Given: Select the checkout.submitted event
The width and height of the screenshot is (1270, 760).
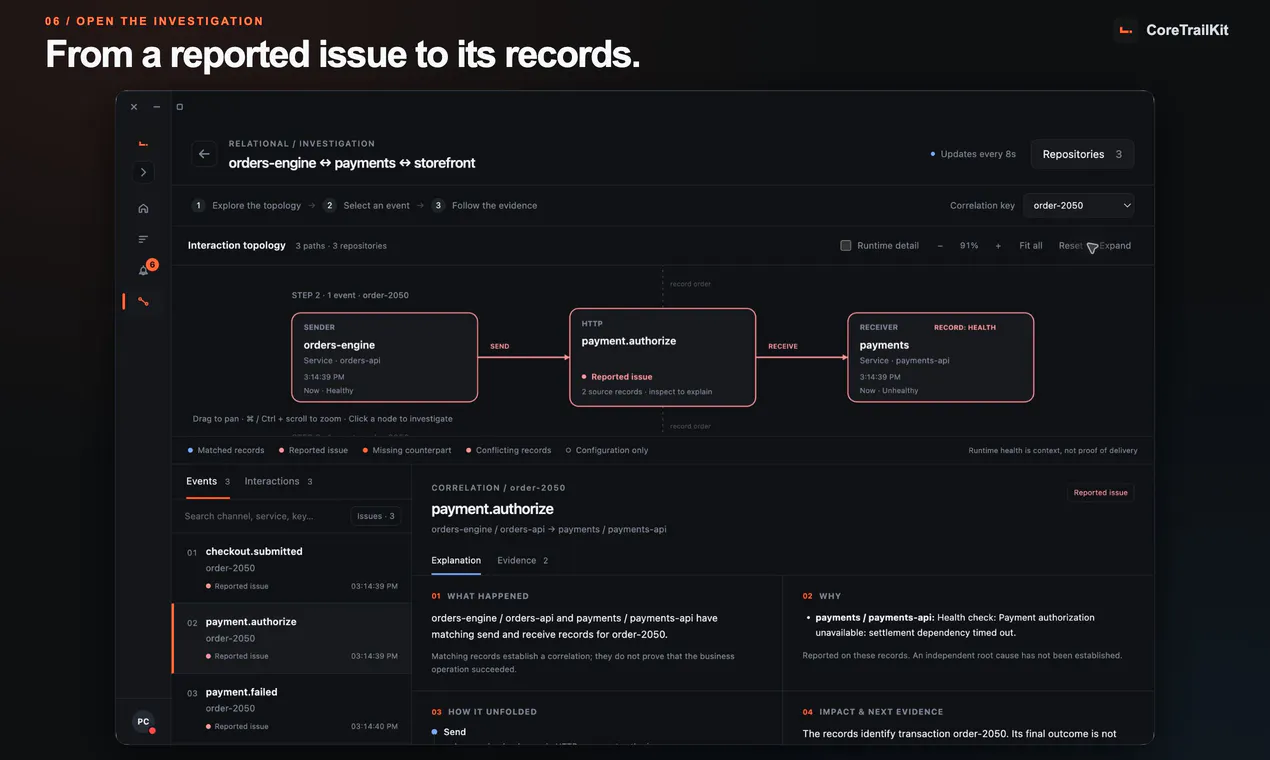Looking at the screenshot, I should pyautogui.click(x=292, y=568).
